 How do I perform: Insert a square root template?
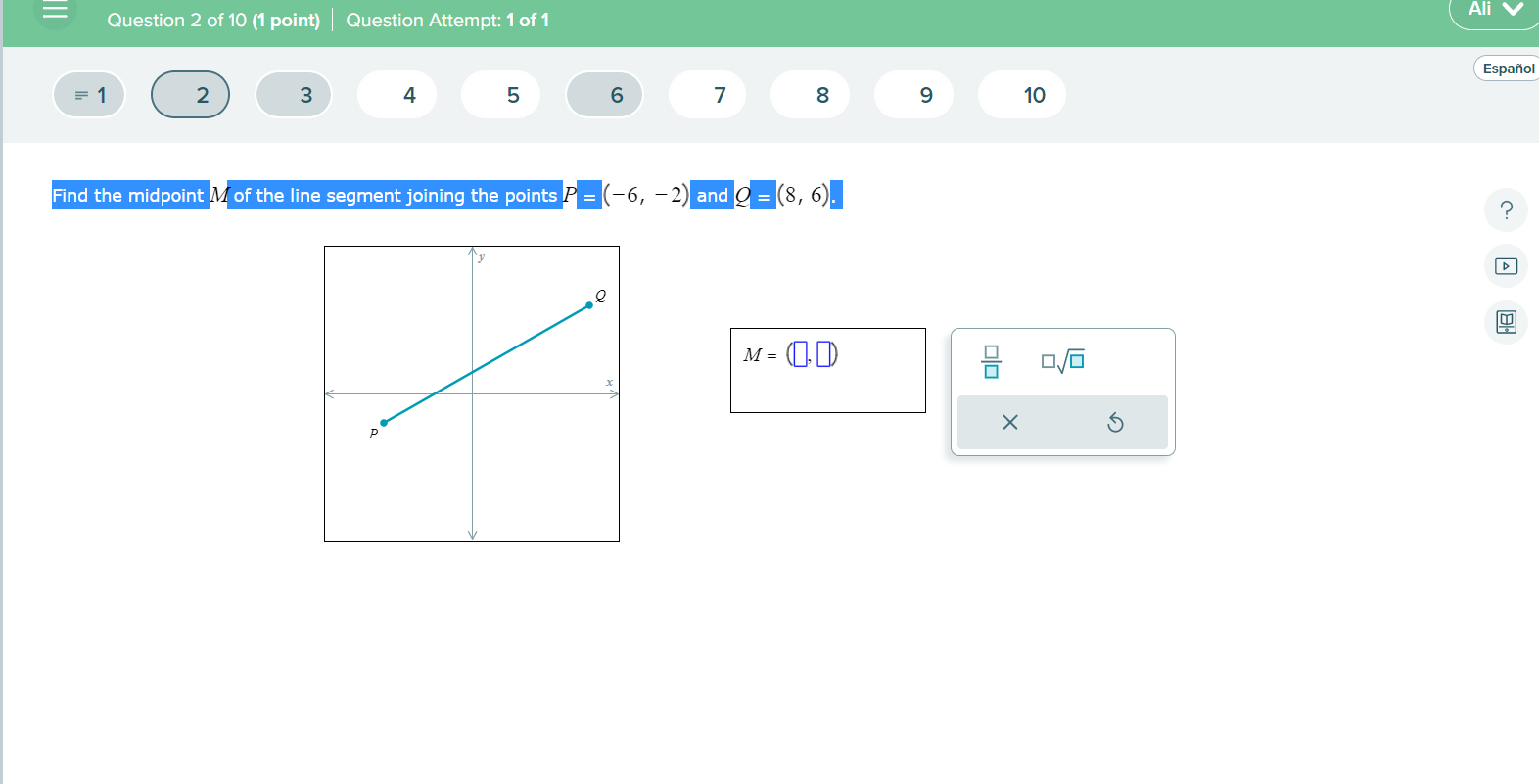coord(1064,360)
